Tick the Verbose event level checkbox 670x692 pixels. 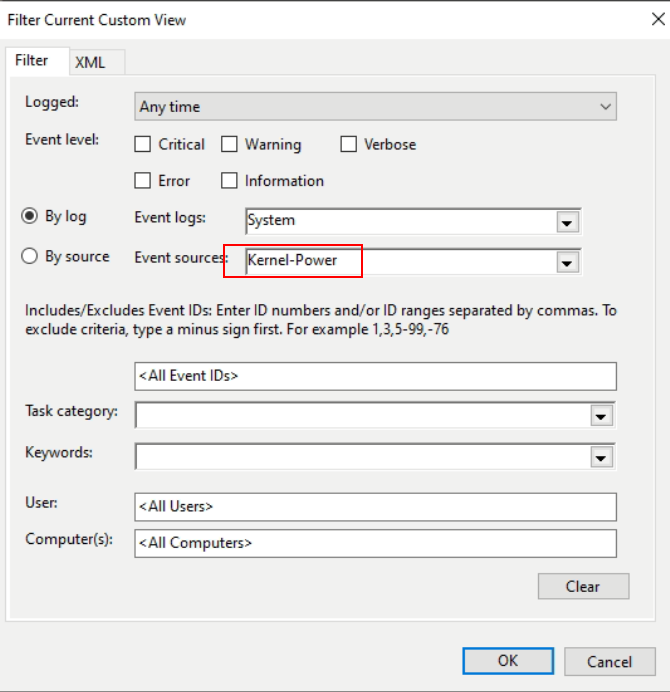[348, 145]
